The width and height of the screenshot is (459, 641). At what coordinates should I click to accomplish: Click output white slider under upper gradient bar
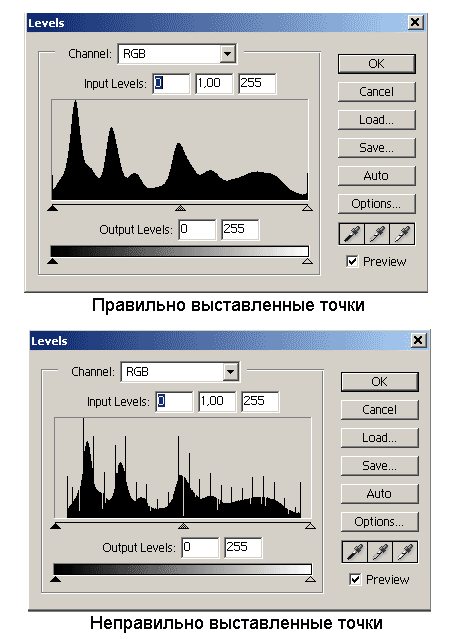pyautogui.click(x=307, y=261)
